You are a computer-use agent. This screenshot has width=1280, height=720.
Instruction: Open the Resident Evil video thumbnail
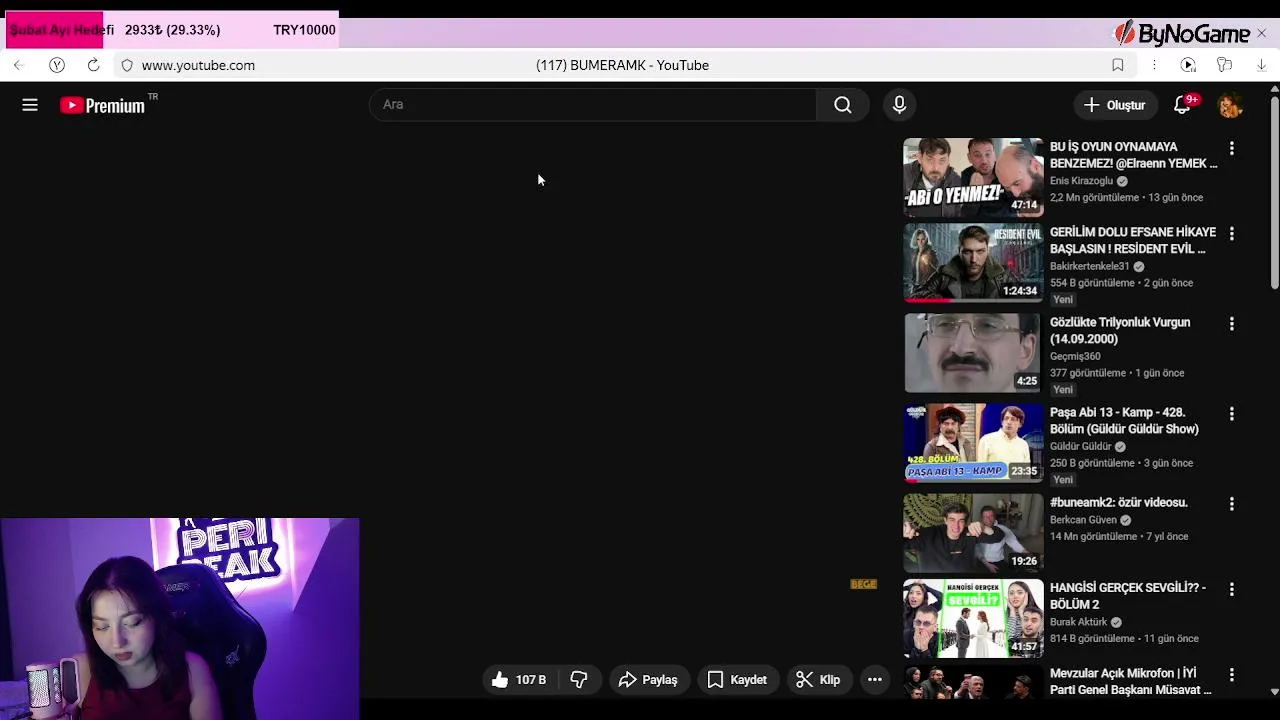(973, 263)
